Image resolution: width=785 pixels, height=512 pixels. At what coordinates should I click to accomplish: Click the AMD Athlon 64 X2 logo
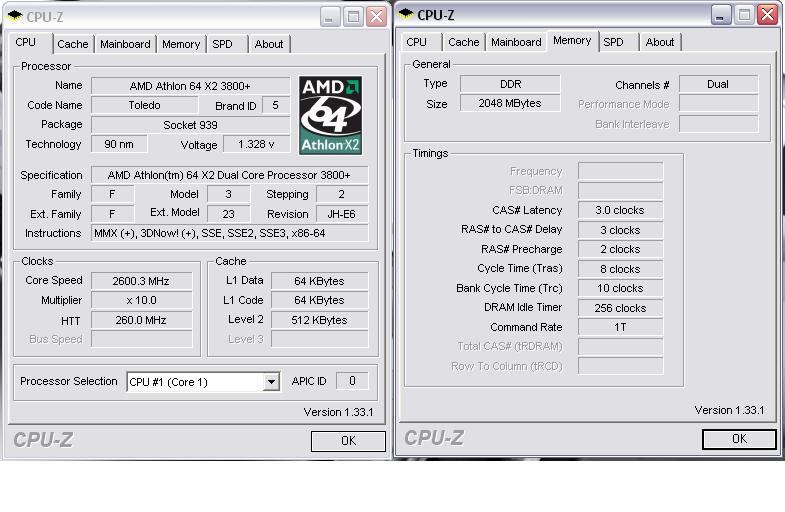point(330,115)
